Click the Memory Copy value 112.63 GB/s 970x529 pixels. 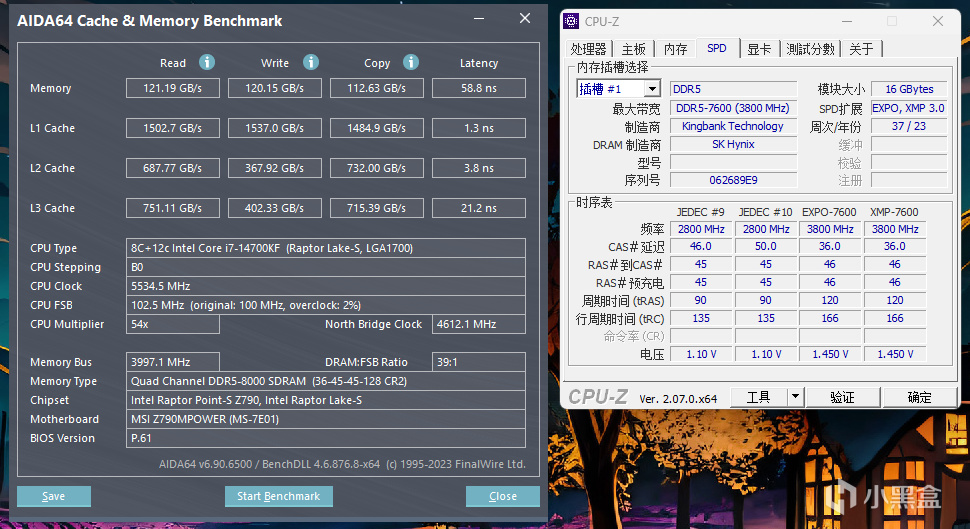[x=377, y=88]
